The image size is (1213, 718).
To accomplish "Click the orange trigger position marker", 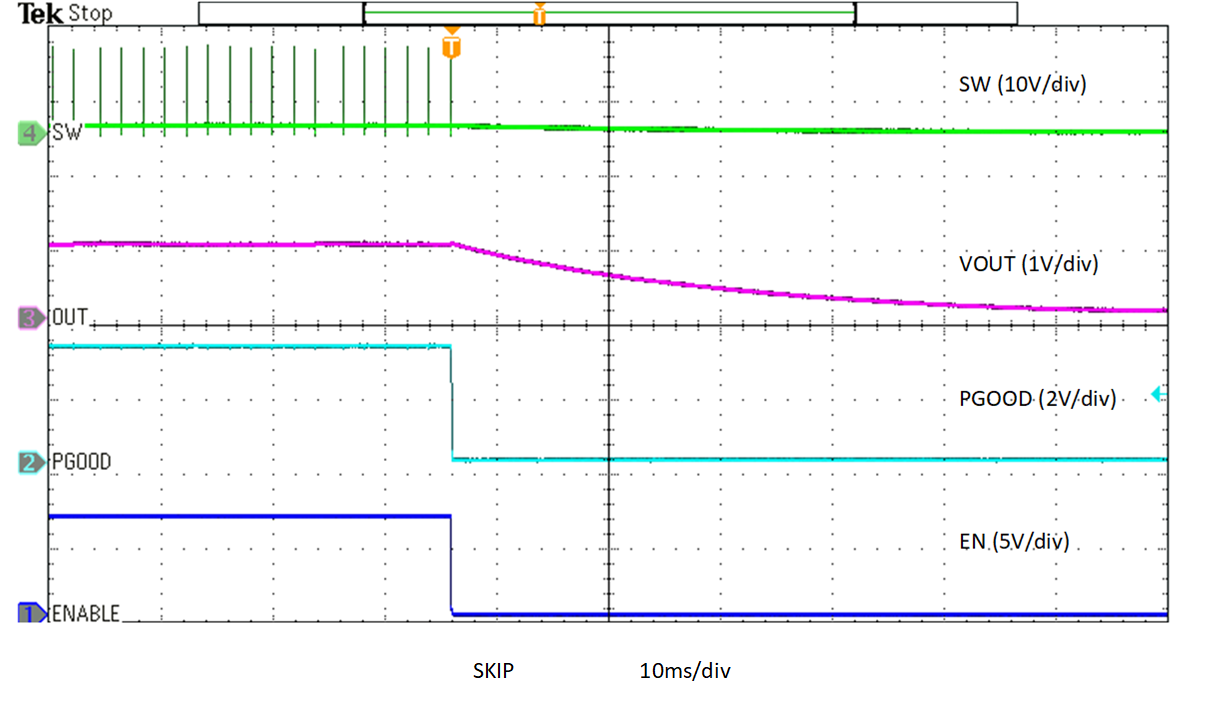I will point(450,45).
